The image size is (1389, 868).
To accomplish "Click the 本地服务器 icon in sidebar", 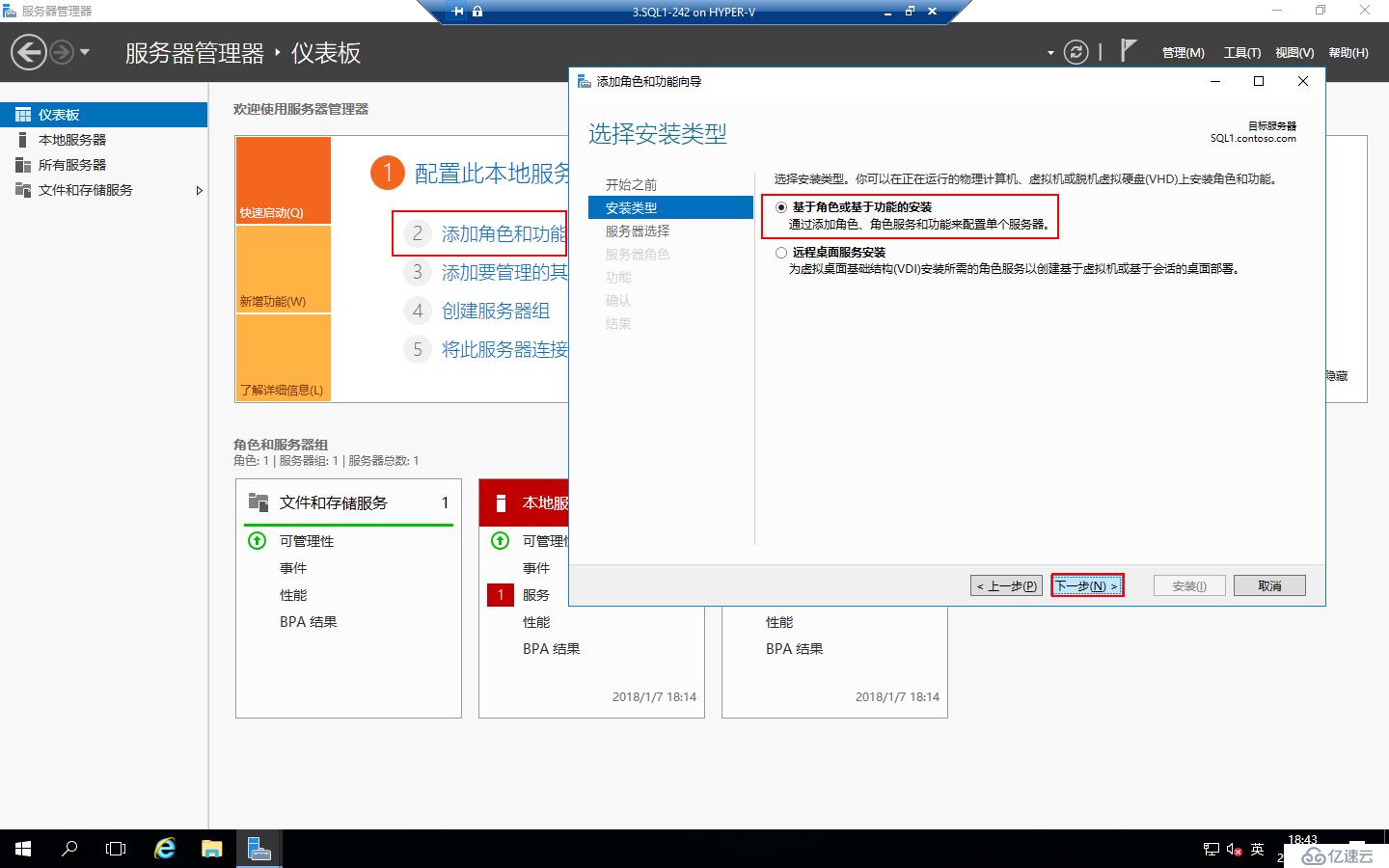I will click(x=23, y=140).
